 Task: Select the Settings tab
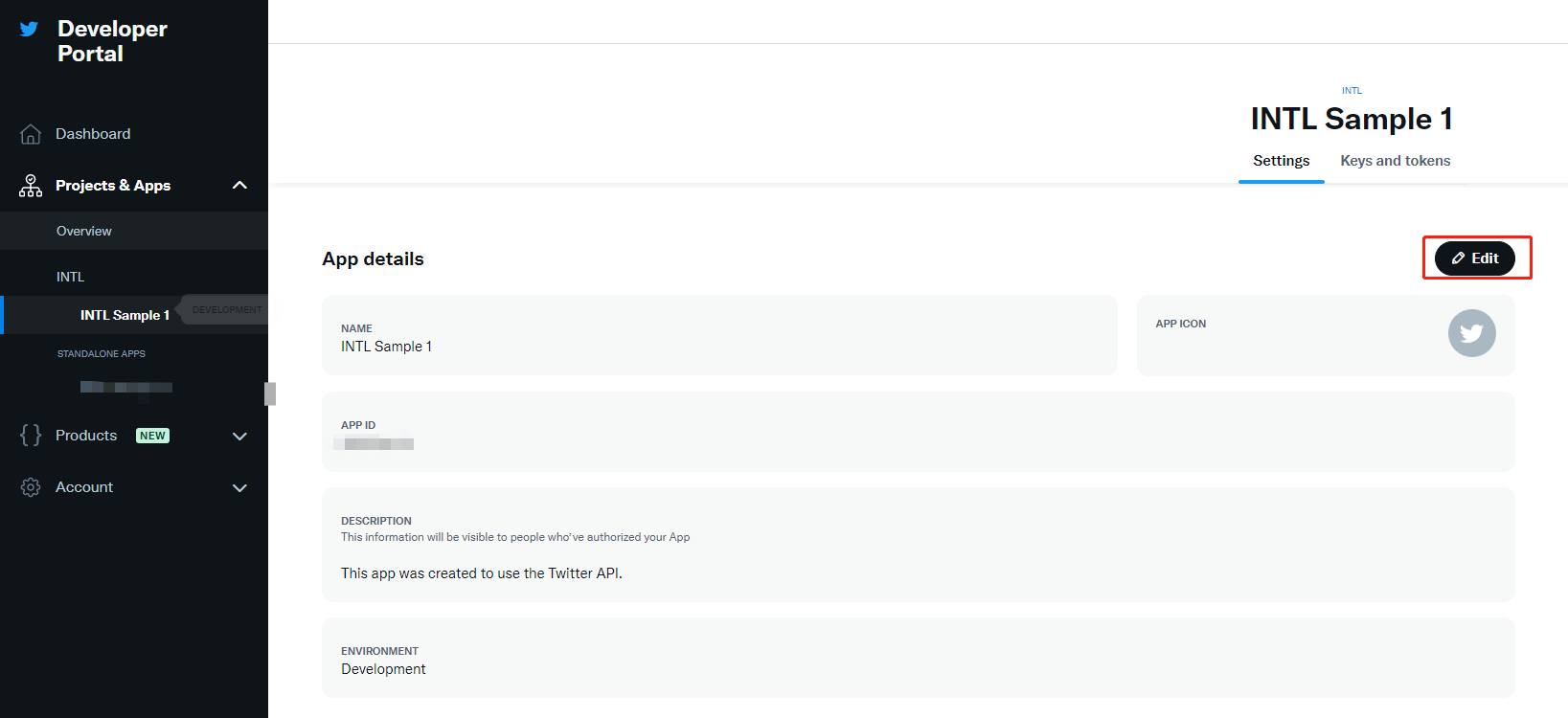(1281, 161)
